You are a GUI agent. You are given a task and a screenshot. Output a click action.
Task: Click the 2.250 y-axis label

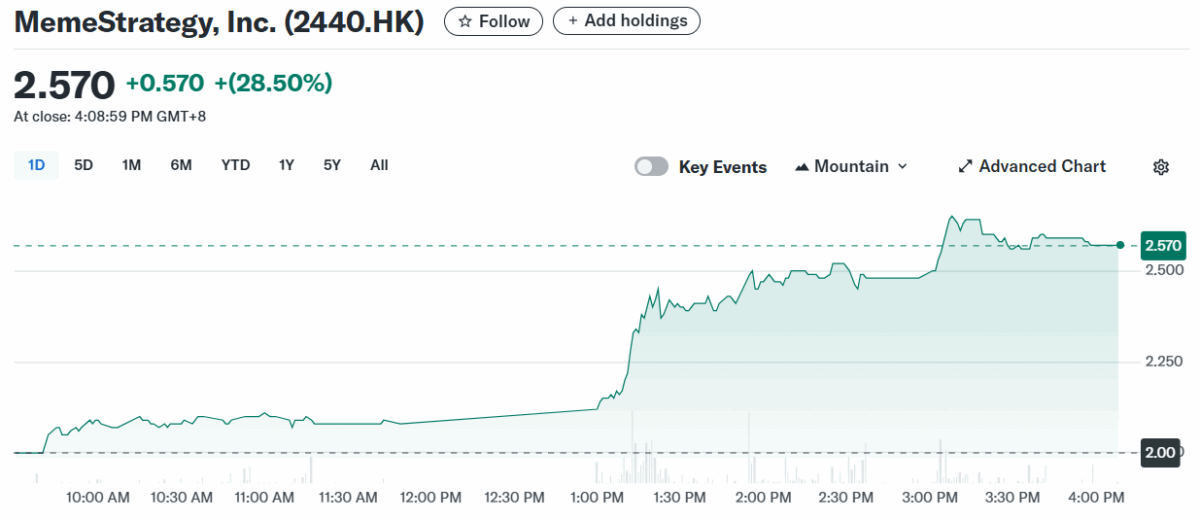(x=1165, y=362)
